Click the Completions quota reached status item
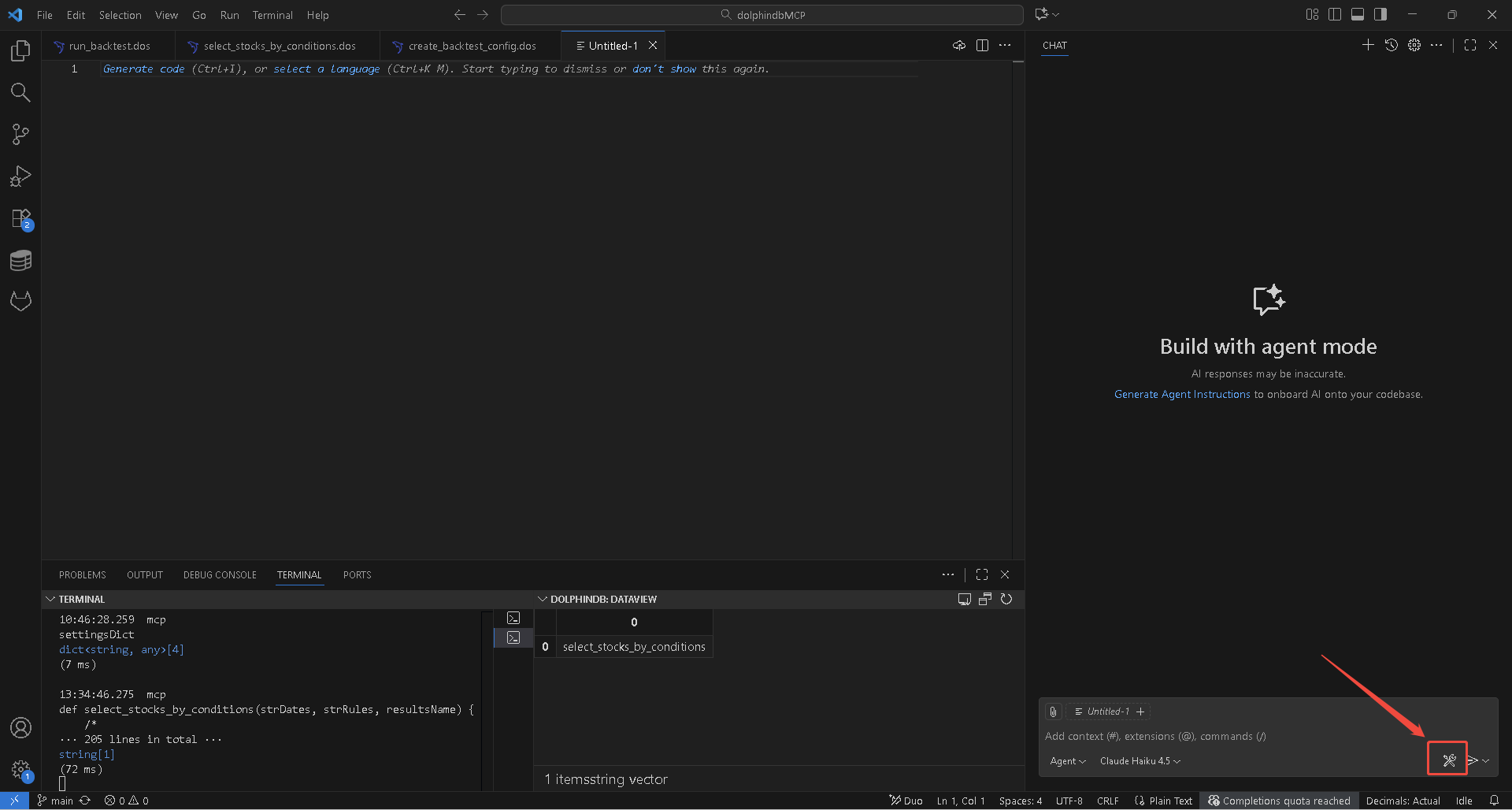 tap(1279, 801)
